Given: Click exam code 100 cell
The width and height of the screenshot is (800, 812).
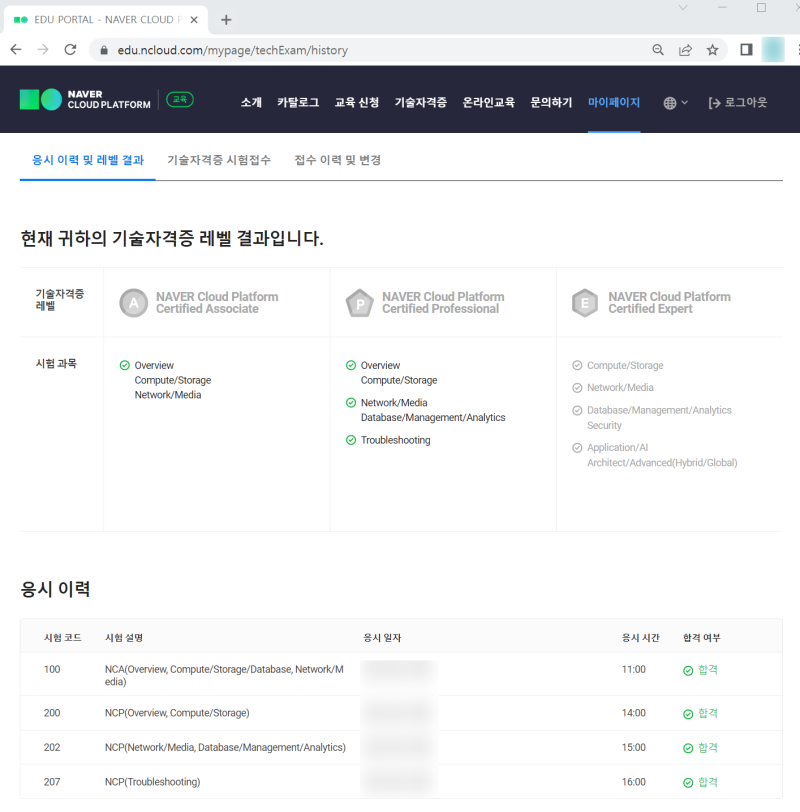Looking at the screenshot, I should tap(52, 669).
